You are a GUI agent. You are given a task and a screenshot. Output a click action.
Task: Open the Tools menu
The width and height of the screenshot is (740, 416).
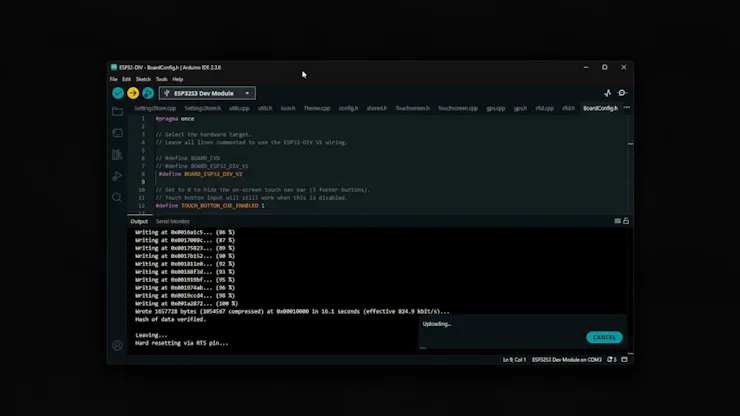click(161, 79)
